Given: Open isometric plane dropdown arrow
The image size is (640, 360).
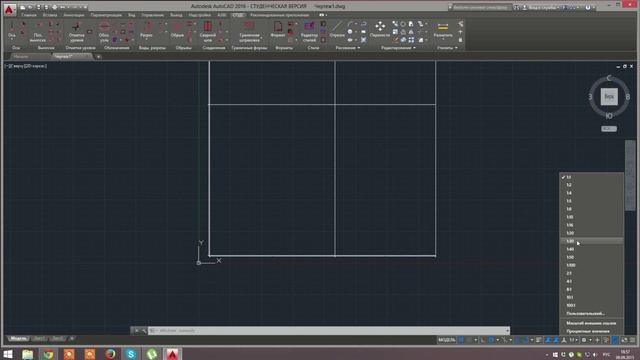Looking at the screenshot, I should click(x=511, y=340).
